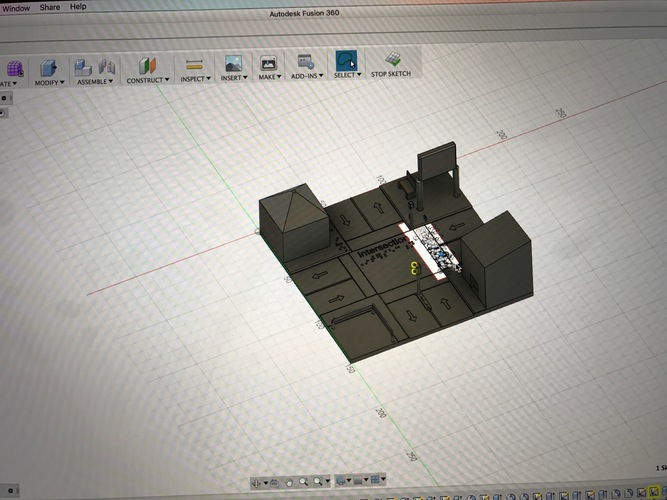Select the Pan hand tool

click(x=289, y=482)
